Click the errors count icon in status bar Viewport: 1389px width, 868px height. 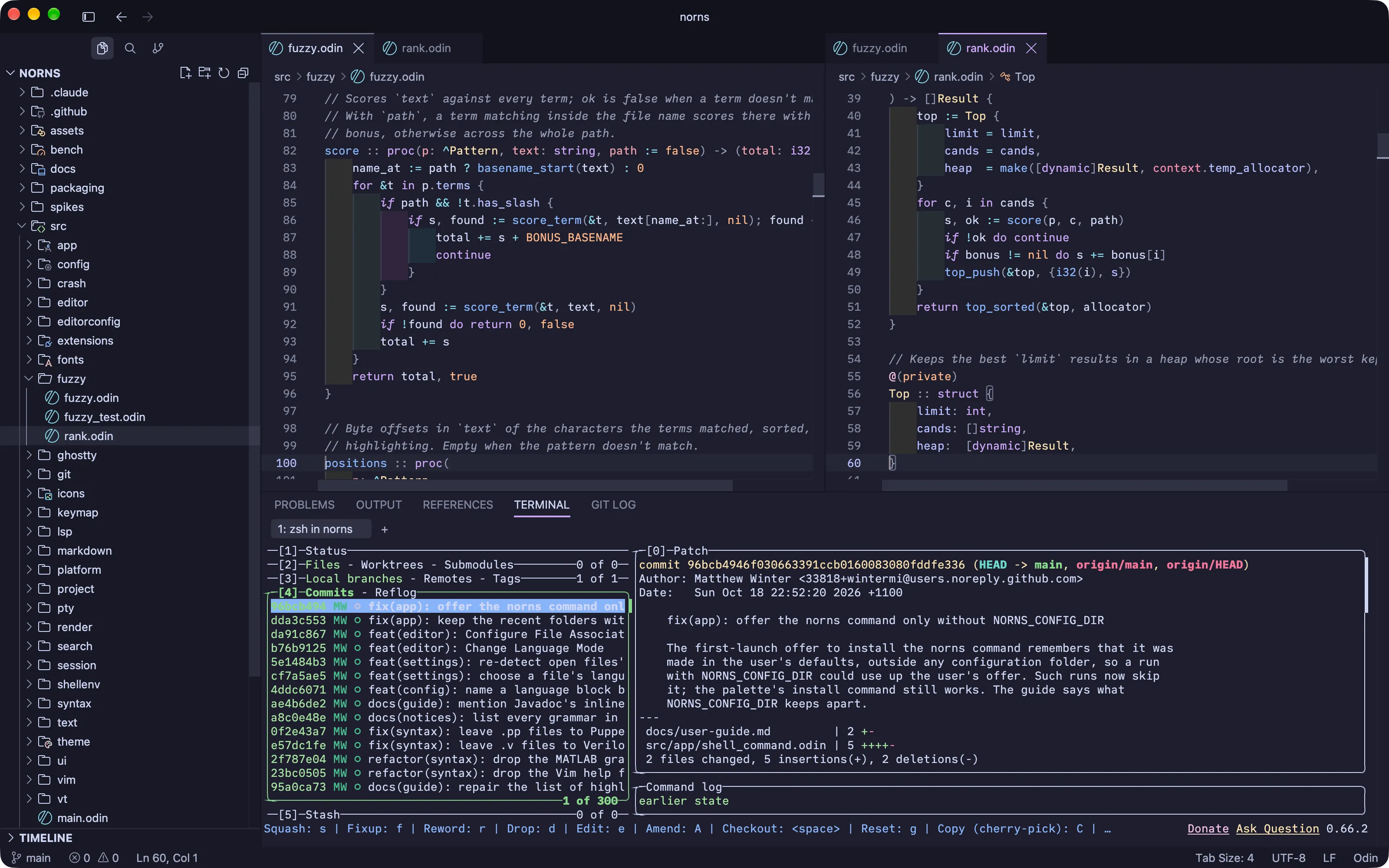click(x=80, y=858)
